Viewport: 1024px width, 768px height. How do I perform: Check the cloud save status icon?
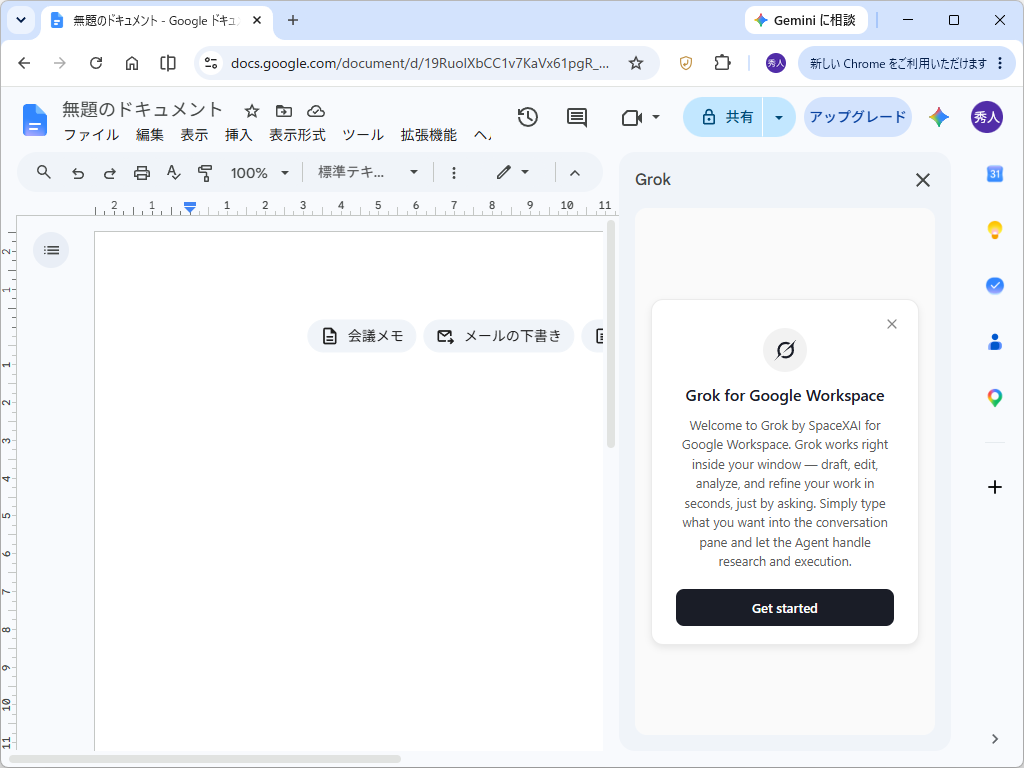pos(316,111)
